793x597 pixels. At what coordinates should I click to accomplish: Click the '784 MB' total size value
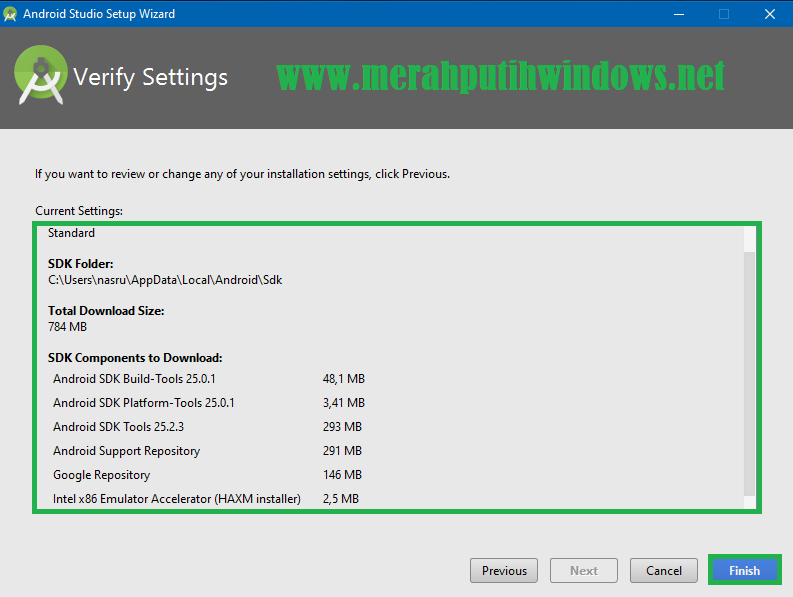(67, 327)
